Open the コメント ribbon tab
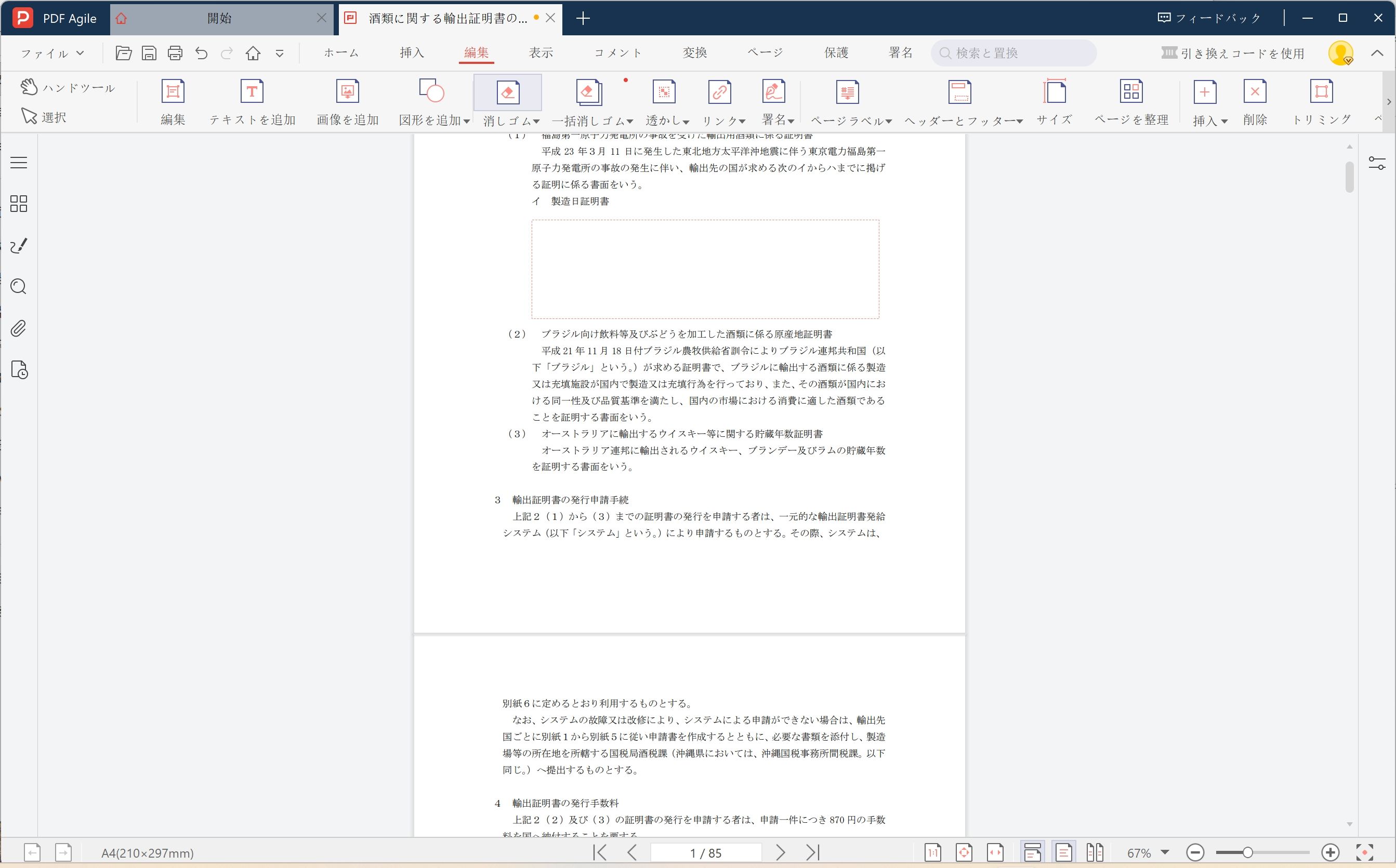The image size is (1396, 868). (x=618, y=52)
